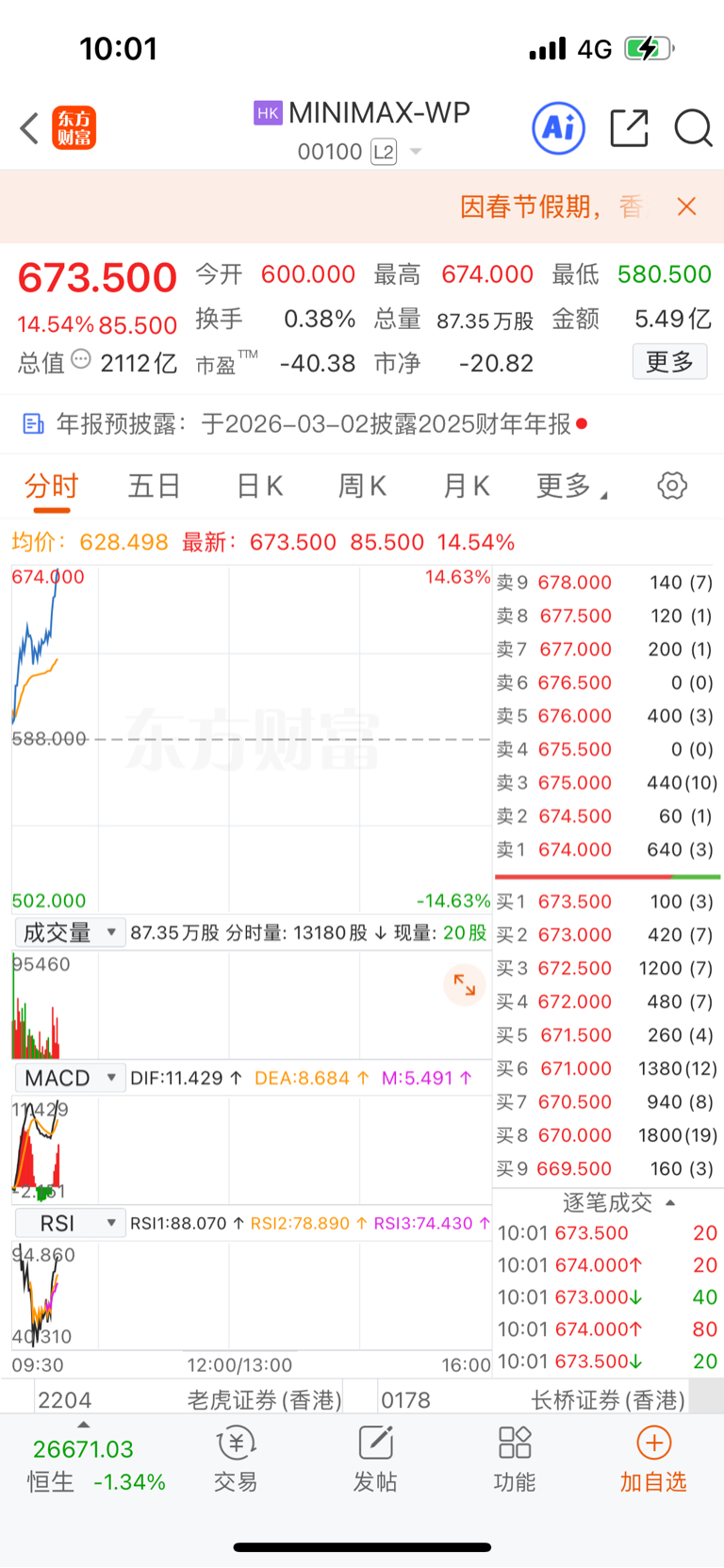This screenshot has height=1568, width=724.
Task: Expand the 逐笔成交 list arrow
Action: 670,1203
